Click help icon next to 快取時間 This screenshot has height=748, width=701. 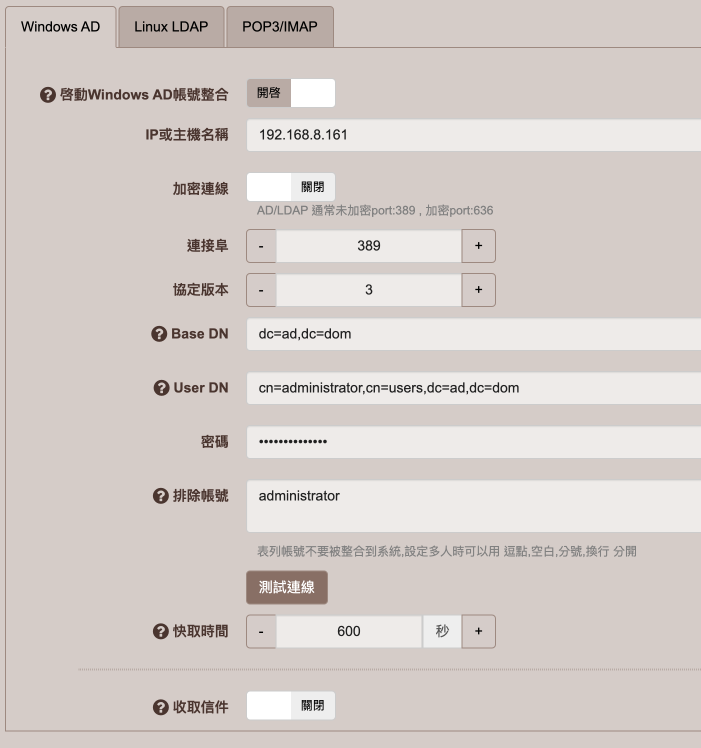[160, 631]
